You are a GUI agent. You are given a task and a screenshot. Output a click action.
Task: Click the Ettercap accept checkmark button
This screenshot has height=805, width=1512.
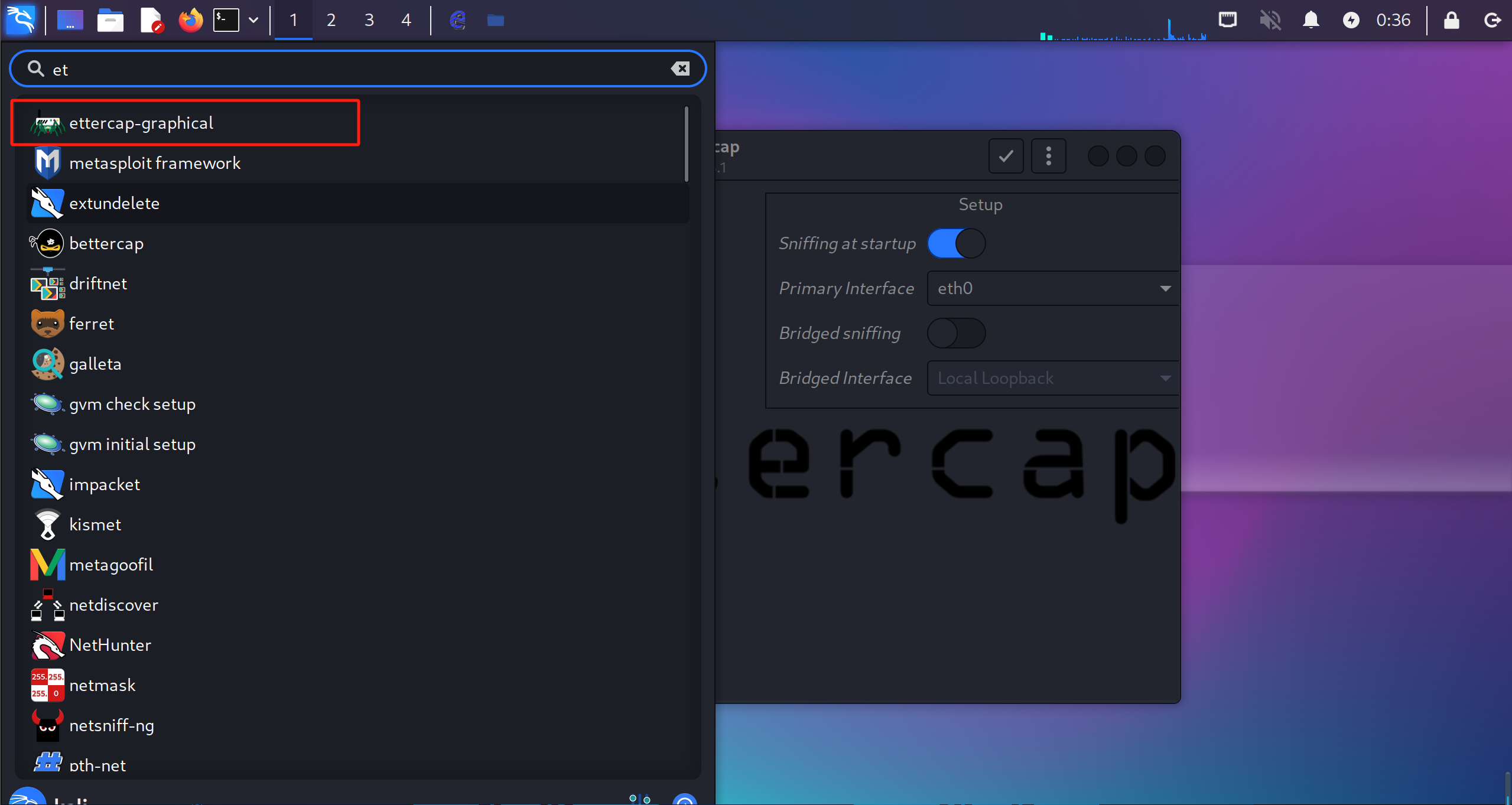coord(1006,156)
